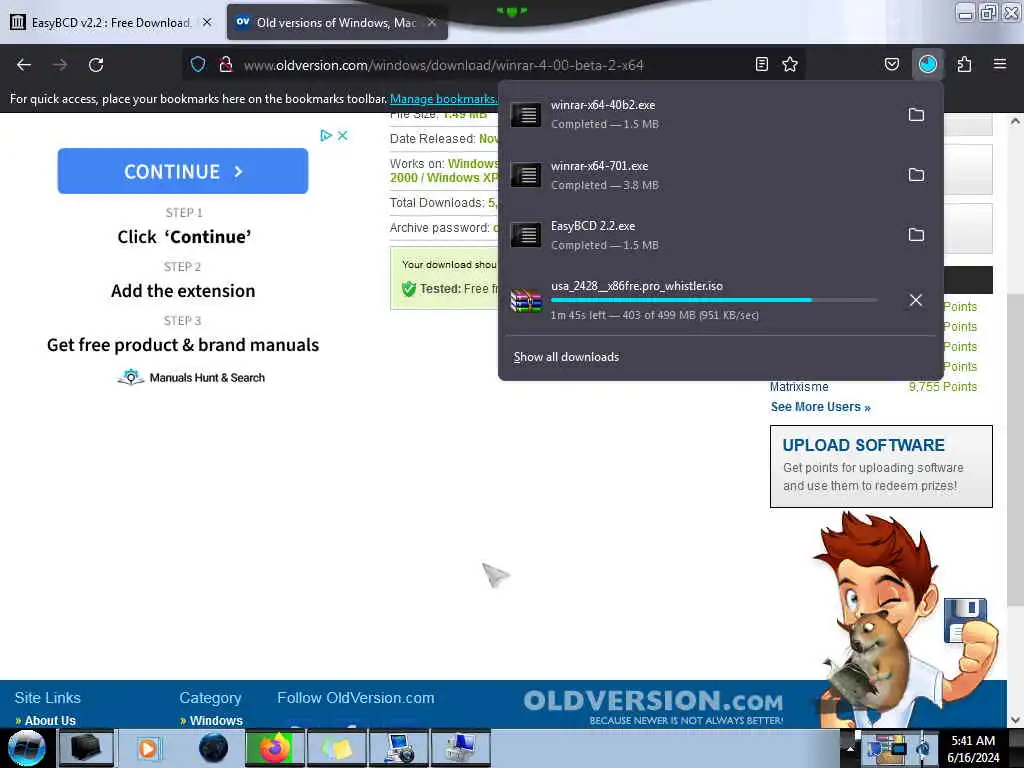Open See More Users link
Viewport: 1024px width, 768px height.
[820, 407]
